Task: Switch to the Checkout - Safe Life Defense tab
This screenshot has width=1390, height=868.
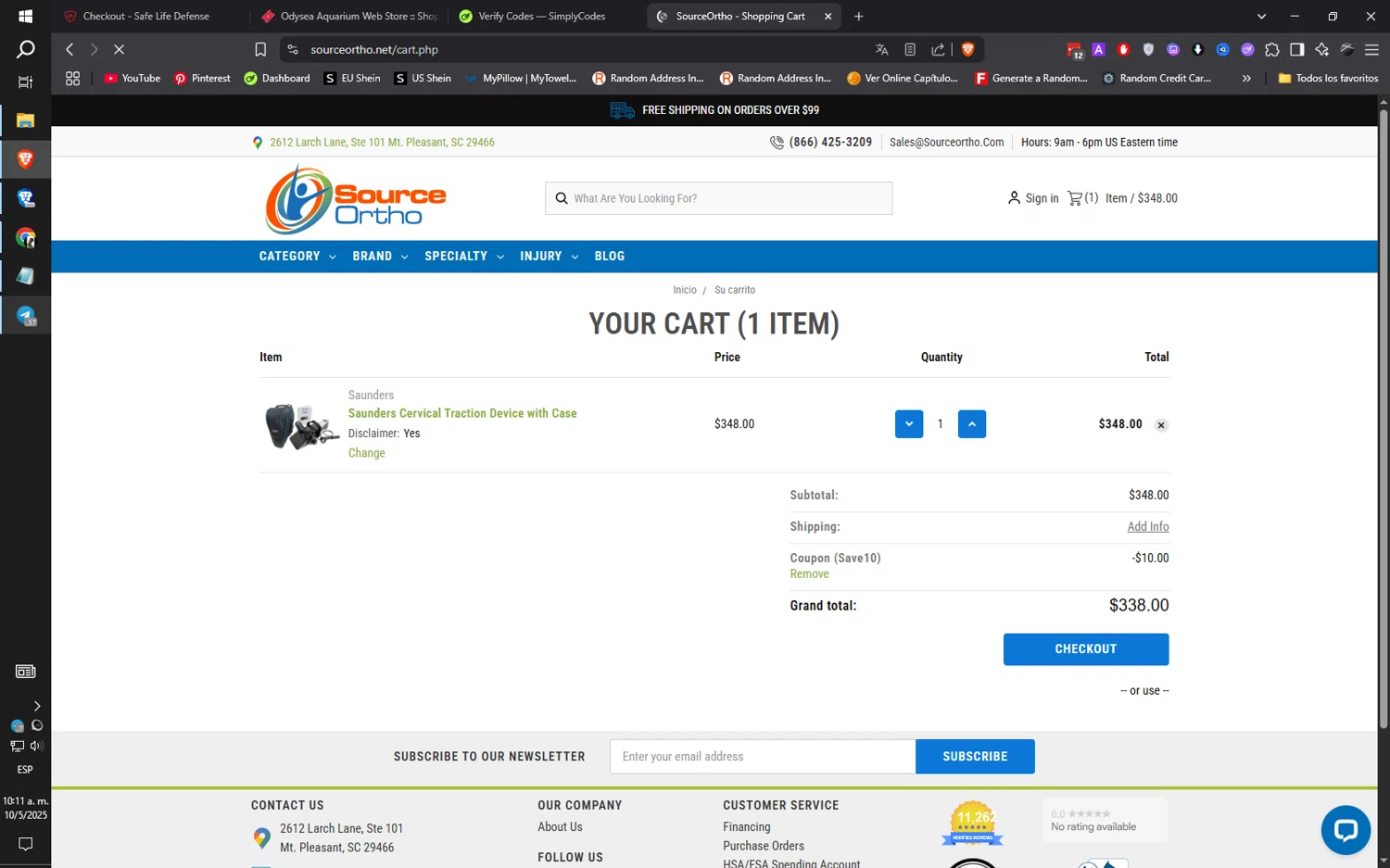Action: (x=146, y=16)
